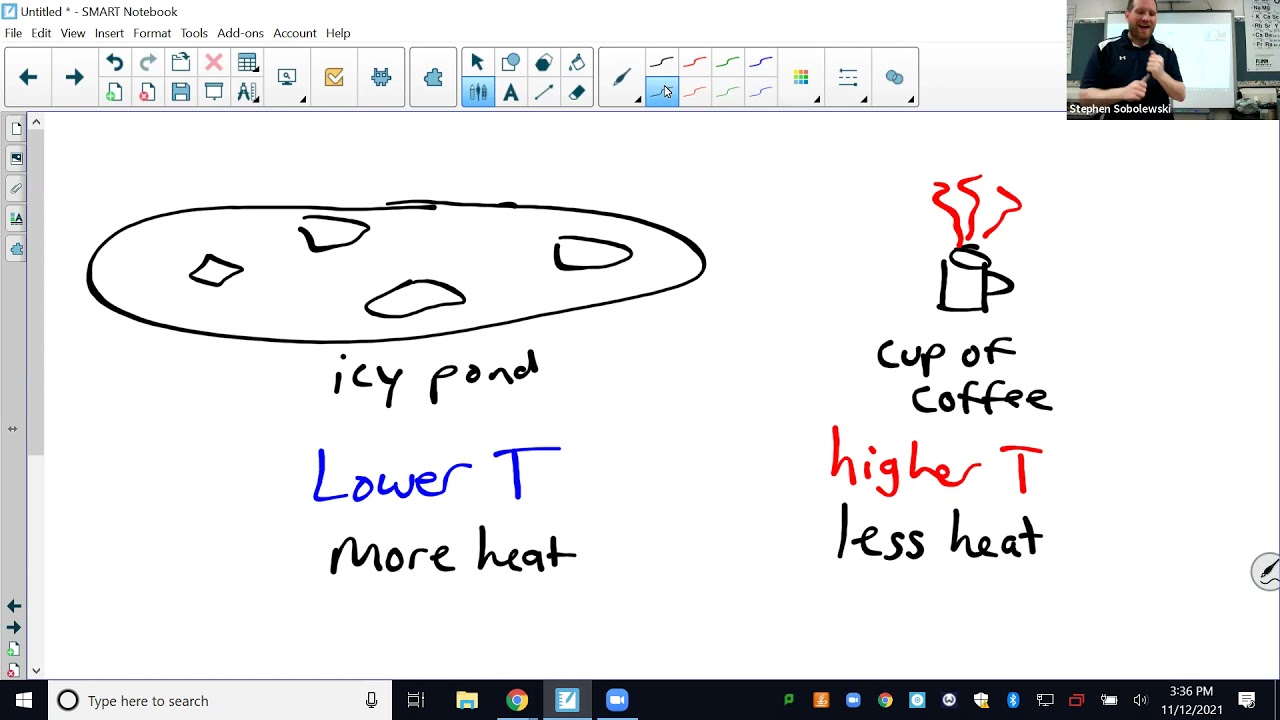Open the Gallery side tab
1280x720 pixels.
pos(16,158)
